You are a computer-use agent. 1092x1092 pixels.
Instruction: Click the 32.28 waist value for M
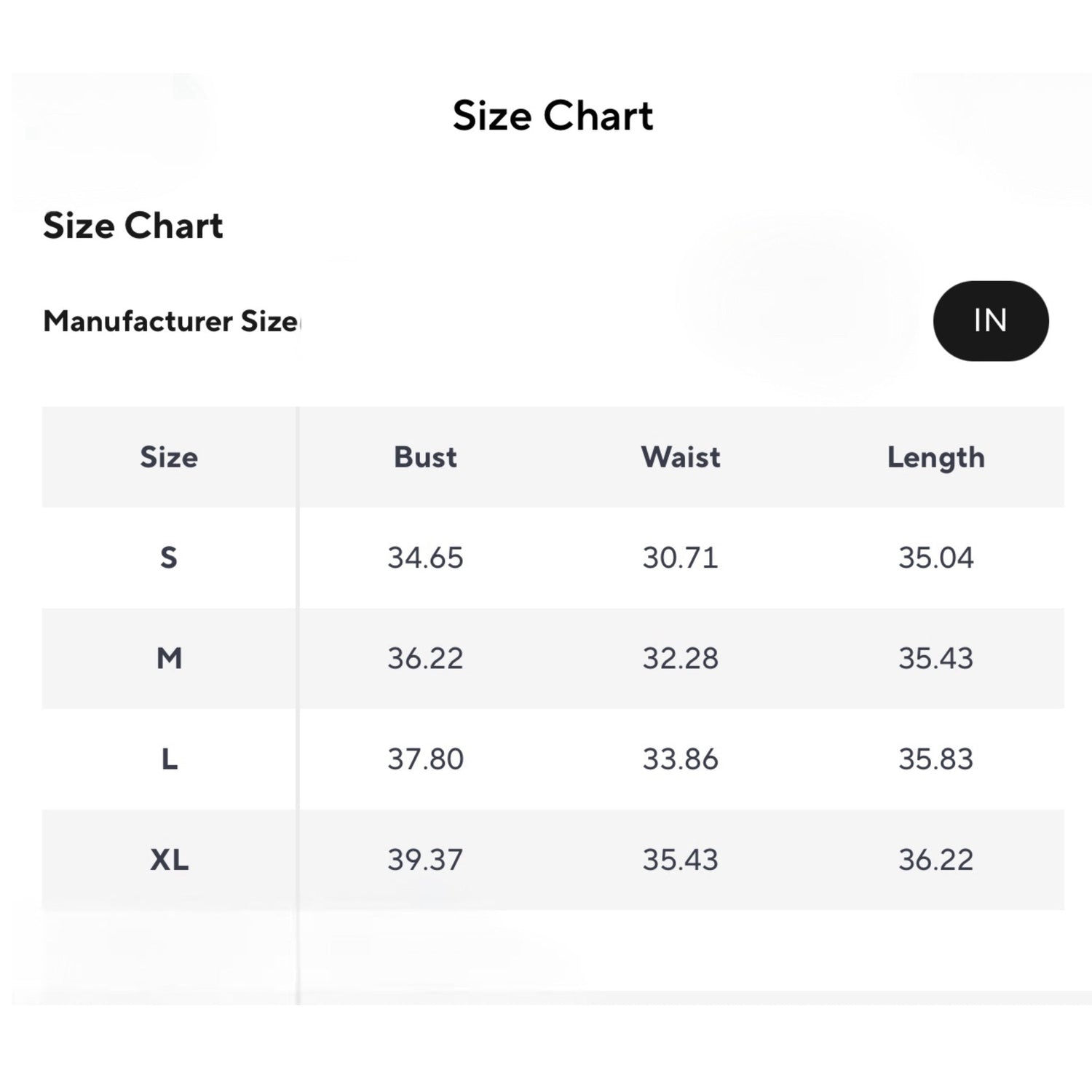point(681,658)
